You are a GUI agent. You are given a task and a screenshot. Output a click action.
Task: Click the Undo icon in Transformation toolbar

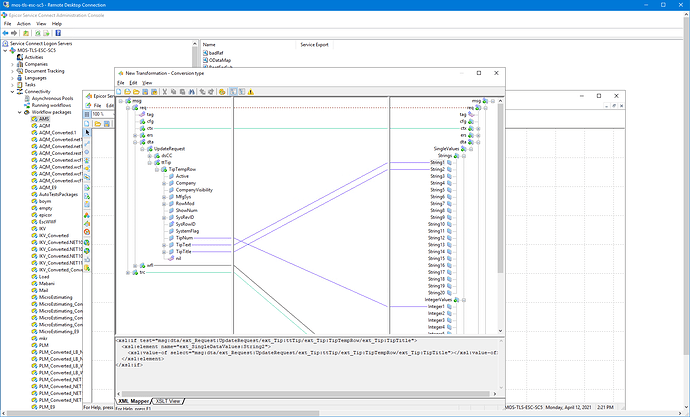coord(202,91)
